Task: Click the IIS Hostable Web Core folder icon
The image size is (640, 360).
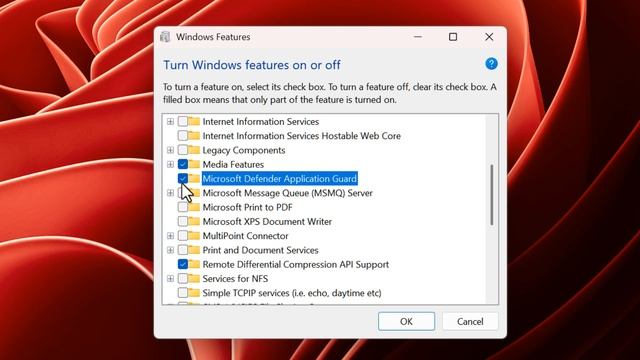Action: [x=194, y=136]
